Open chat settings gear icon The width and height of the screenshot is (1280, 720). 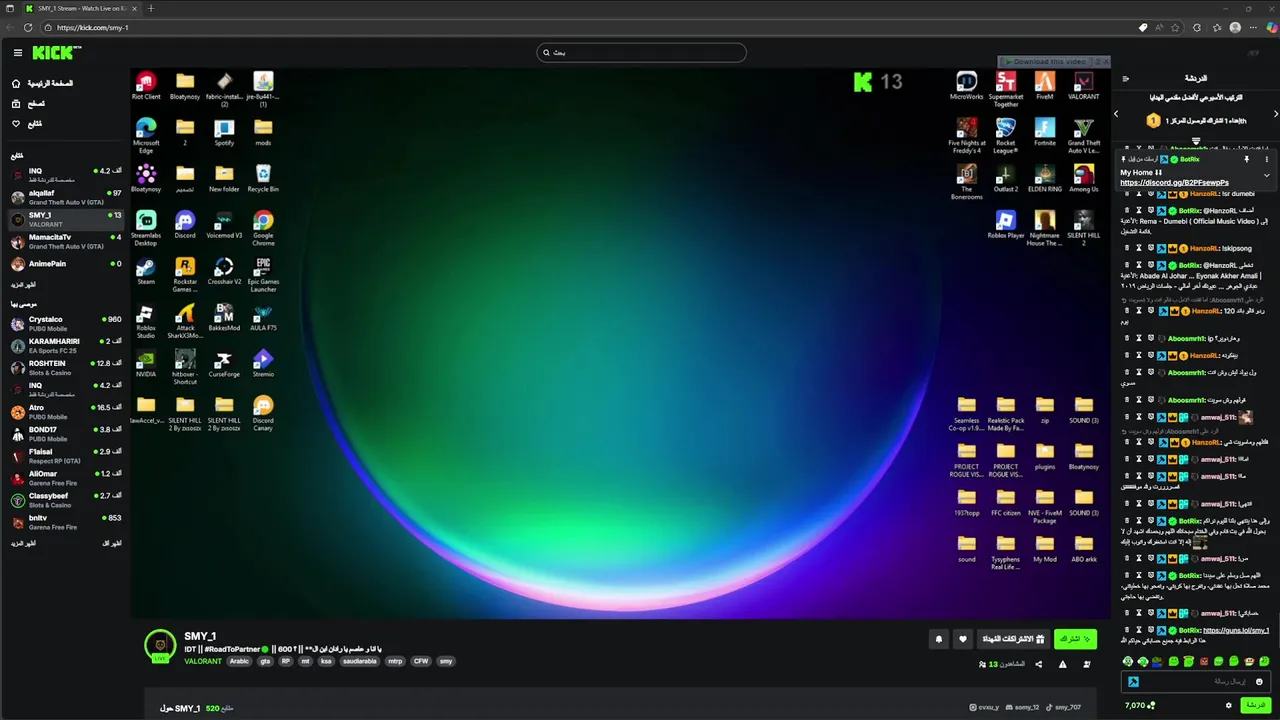coord(1228,705)
